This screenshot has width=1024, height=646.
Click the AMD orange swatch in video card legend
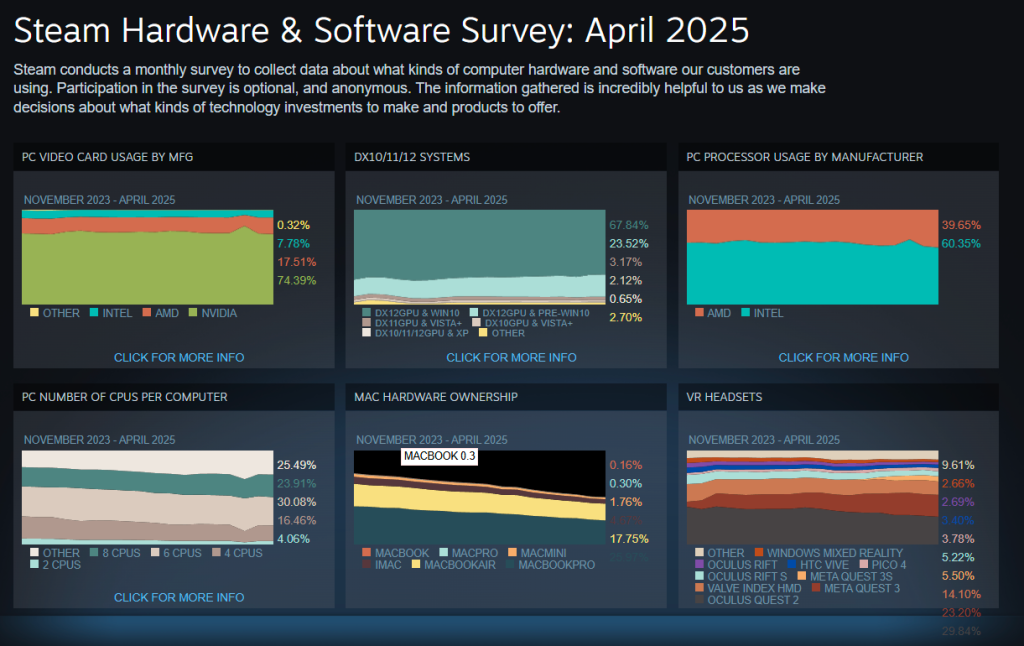pos(147,312)
